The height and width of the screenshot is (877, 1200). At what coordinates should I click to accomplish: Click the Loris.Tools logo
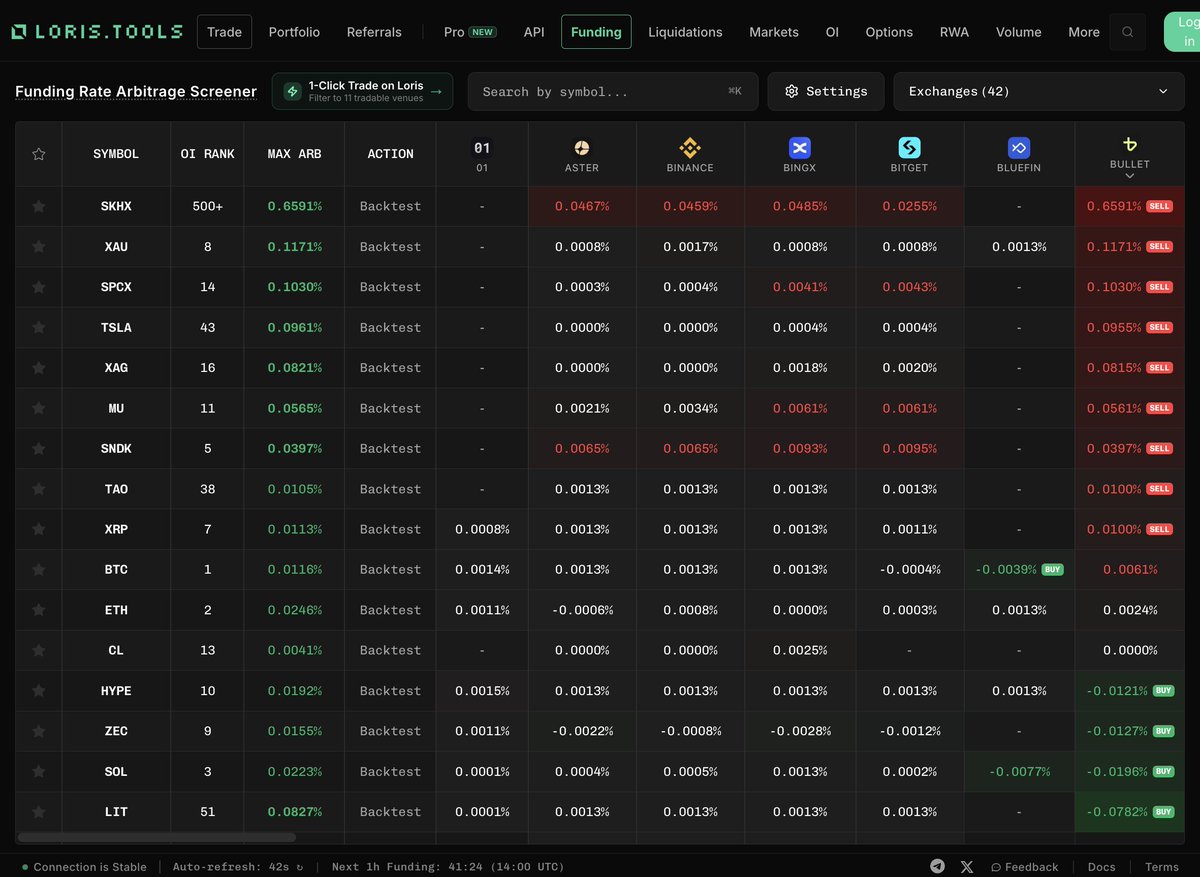click(97, 32)
